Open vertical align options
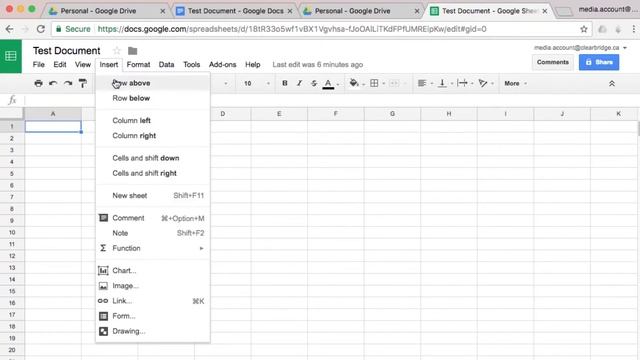Screen dimensions: 640x360 pyautogui.click(x=442, y=83)
